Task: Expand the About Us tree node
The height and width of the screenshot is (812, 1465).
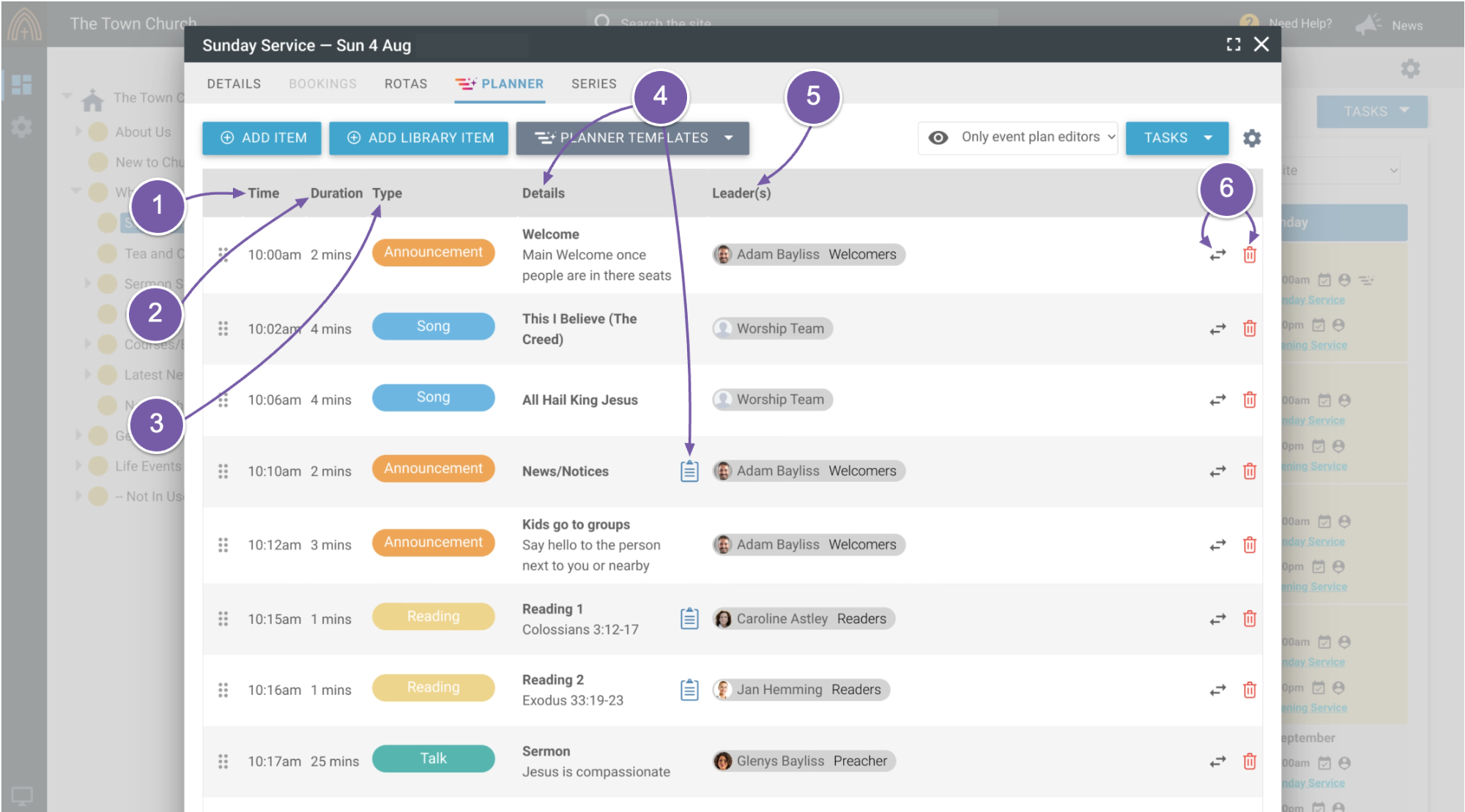Action: [78, 131]
